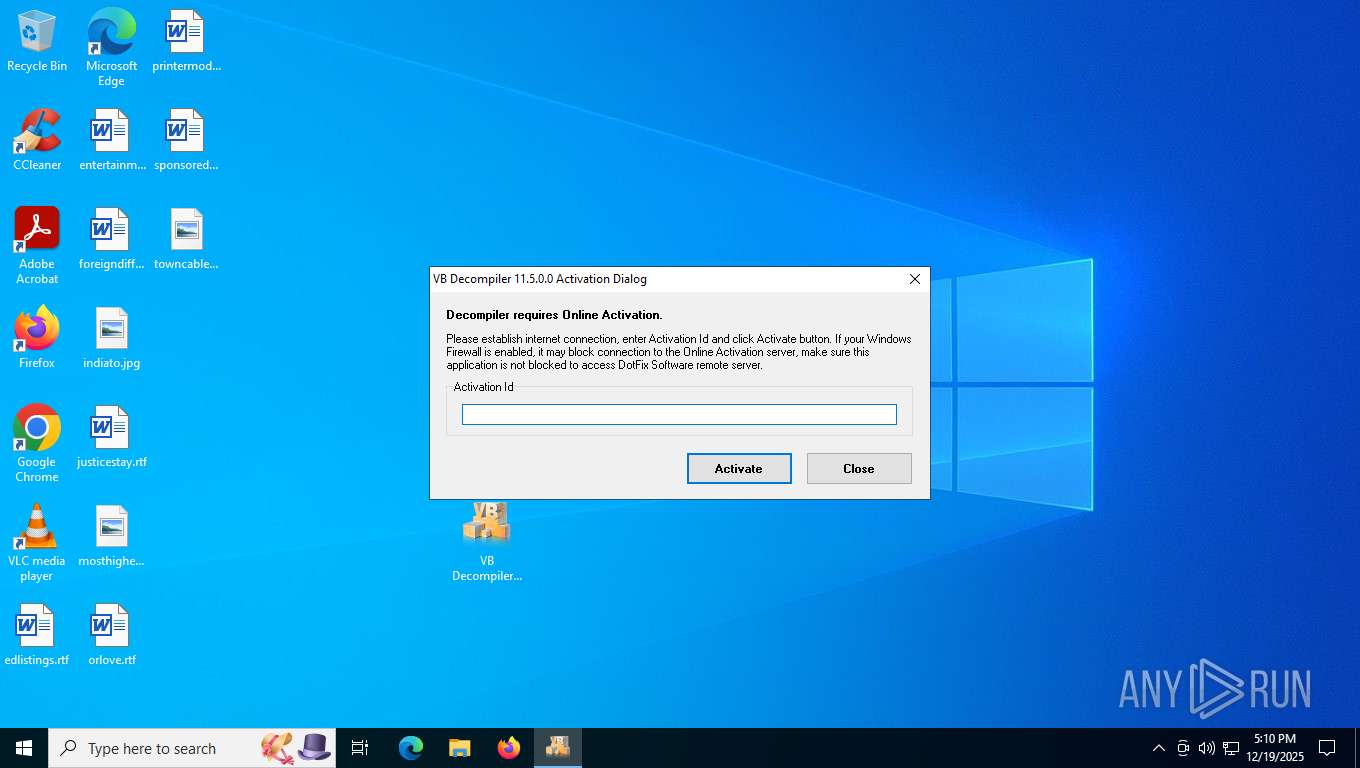Screen dimensions: 1360x768
Task: Select the towncable image file icon
Action: click(186, 240)
